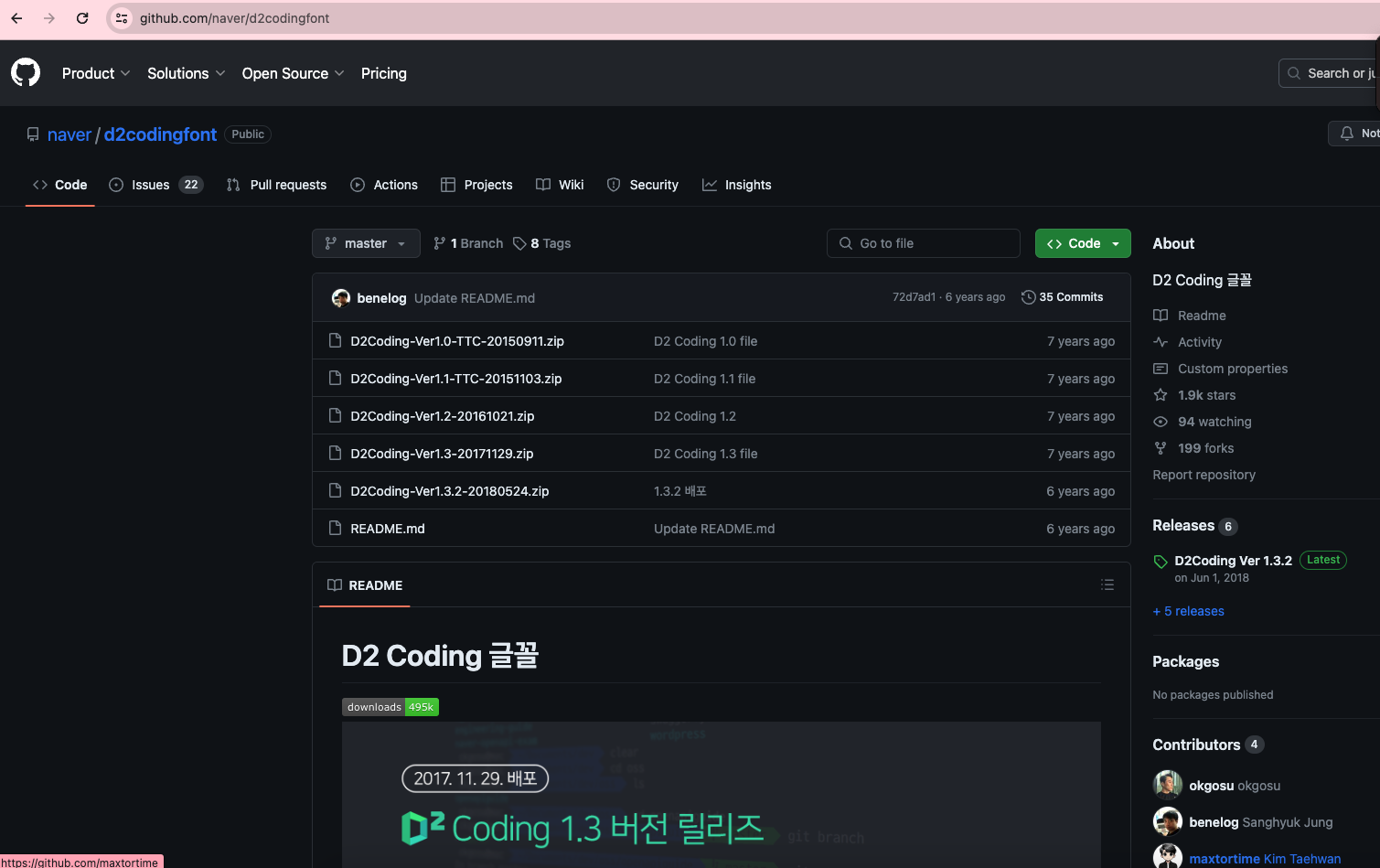This screenshot has height=868, width=1380.
Task: Follow the + 5 releases link
Action: [x=1188, y=611]
